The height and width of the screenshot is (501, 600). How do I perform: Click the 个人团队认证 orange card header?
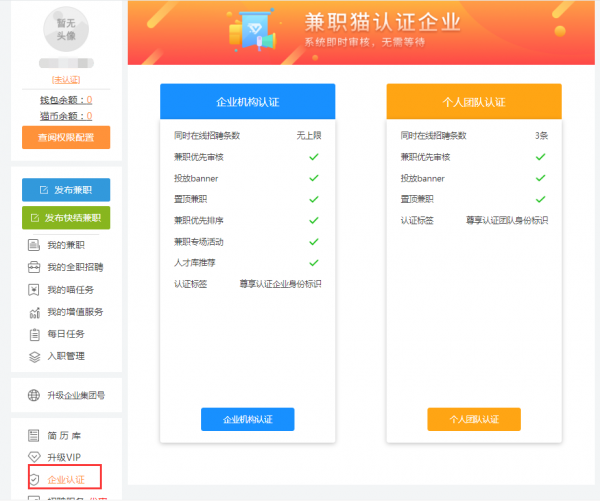point(474,101)
